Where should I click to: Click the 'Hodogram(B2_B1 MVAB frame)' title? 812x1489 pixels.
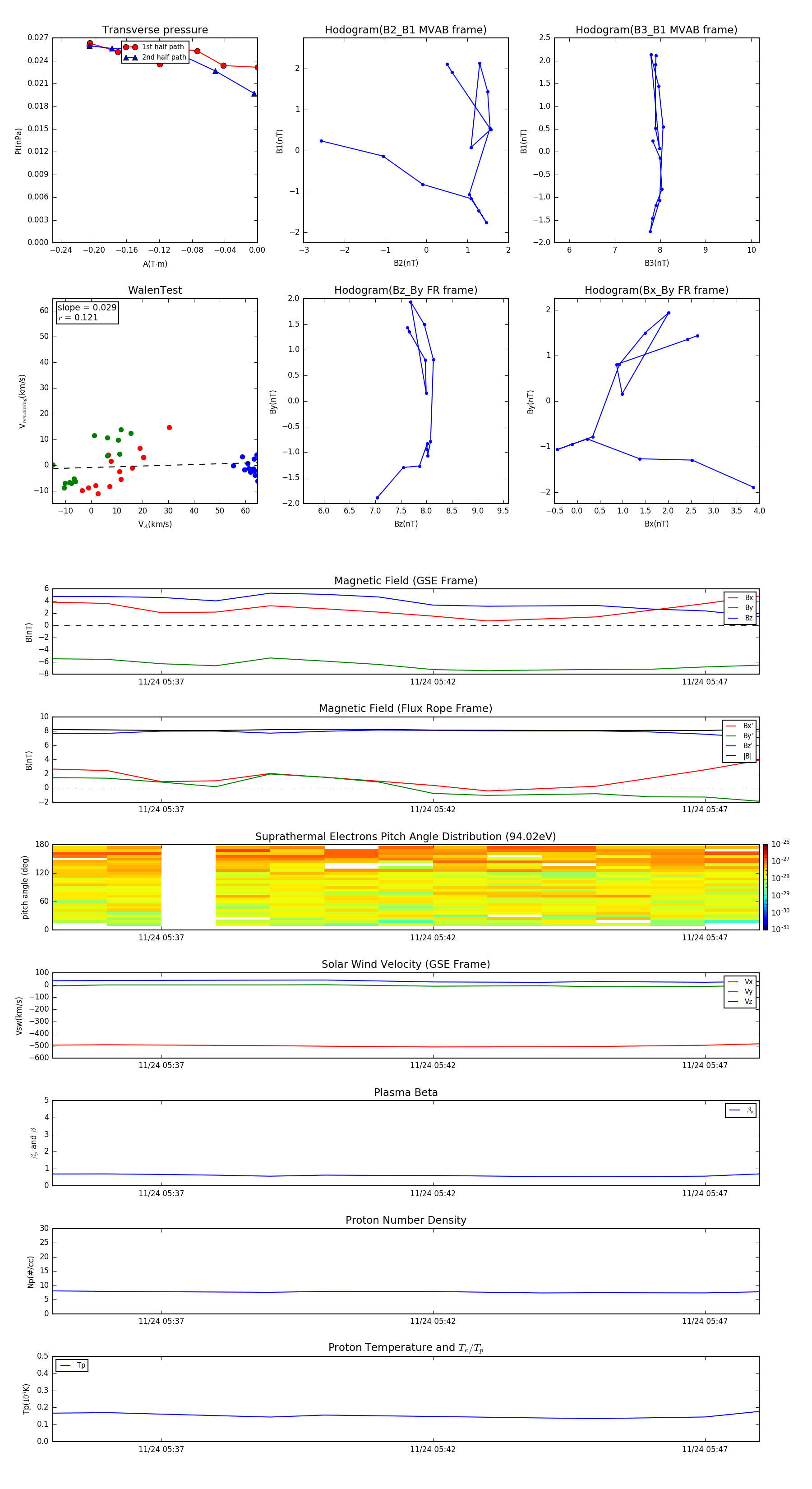click(406, 30)
